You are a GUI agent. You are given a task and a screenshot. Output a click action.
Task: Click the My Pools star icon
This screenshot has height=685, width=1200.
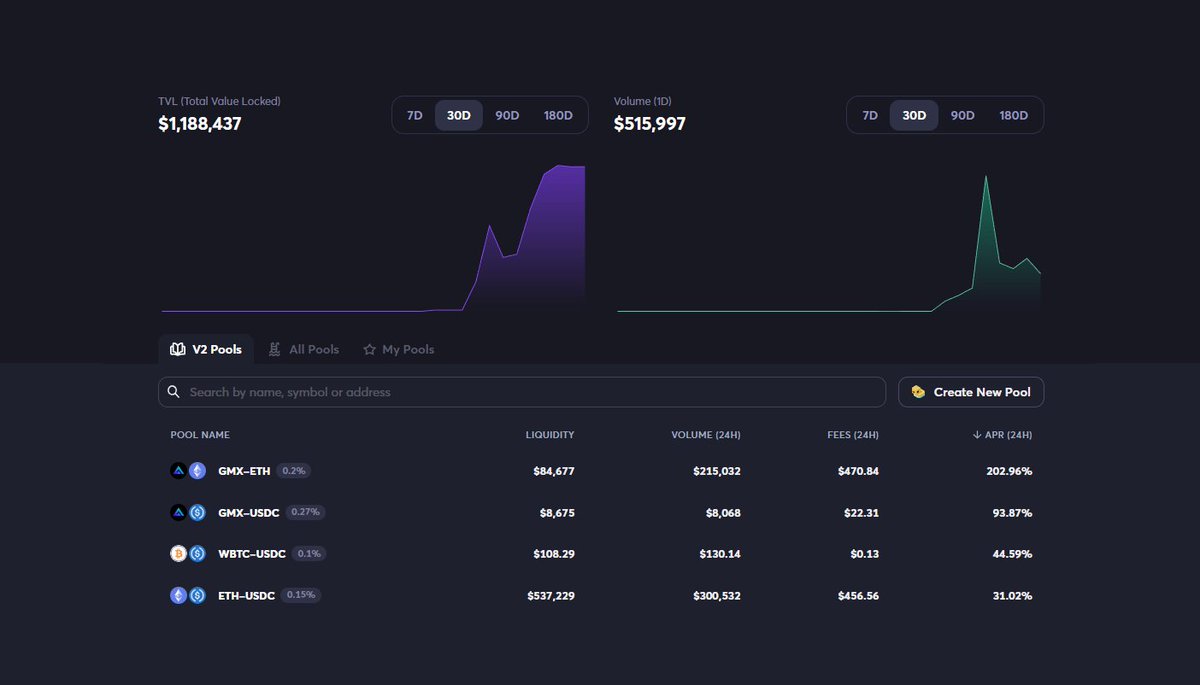tap(369, 349)
